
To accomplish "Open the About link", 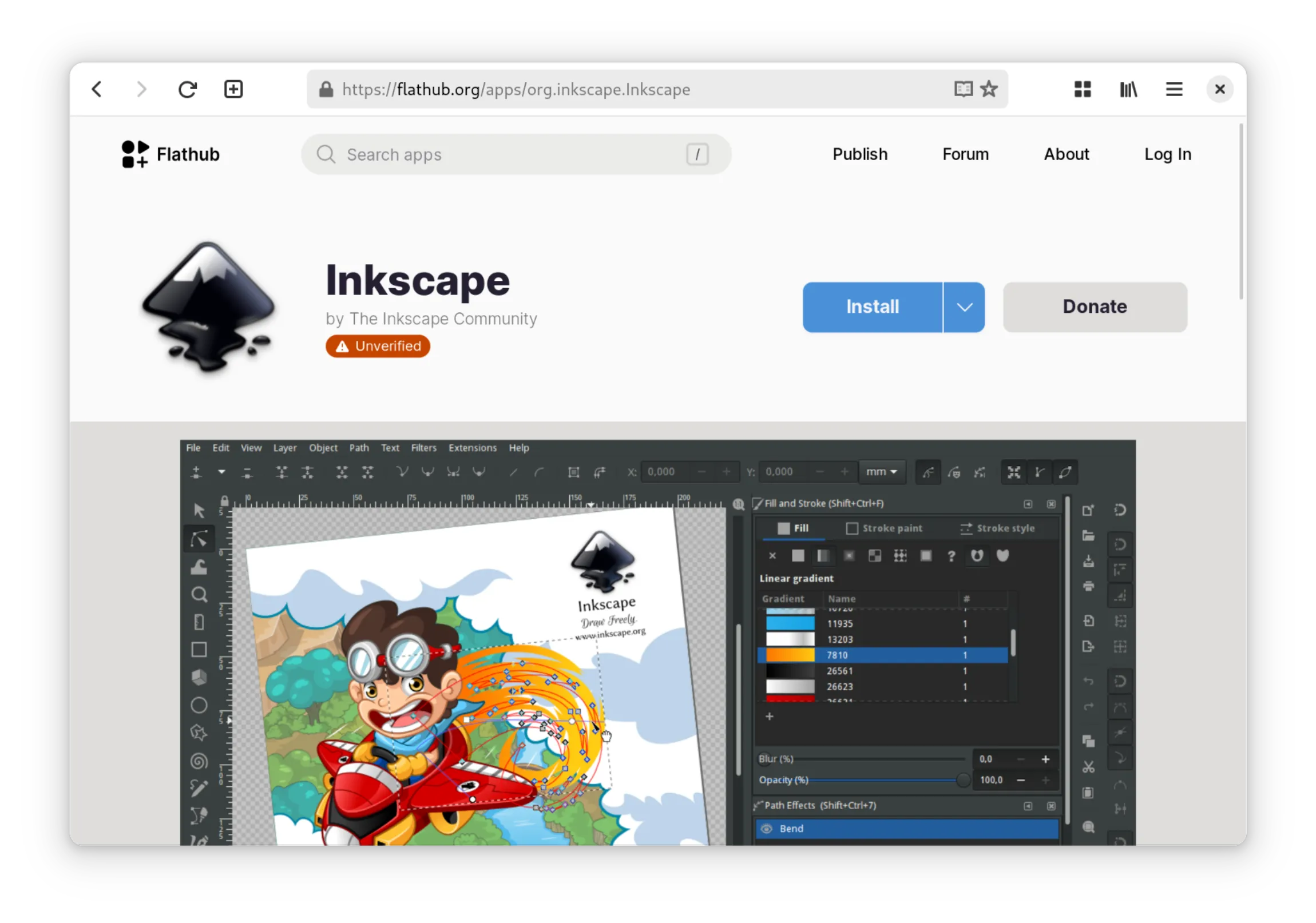I will coord(1066,154).
